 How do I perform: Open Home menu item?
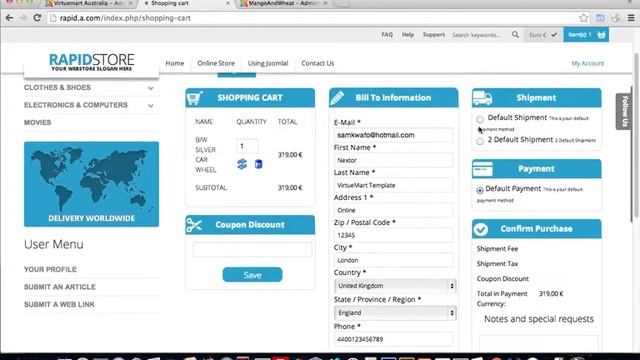[x=175, y=63]
